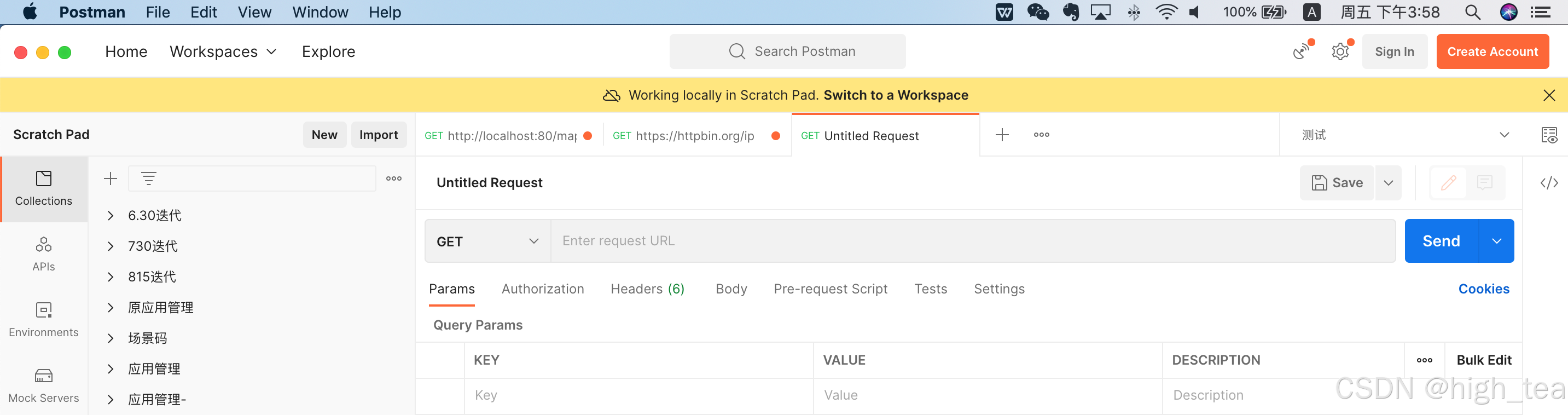Screen dimensions: 1568x415
Task: Click the Wi-Fi icon in menu bar
Action: (x=1166, y=12)
